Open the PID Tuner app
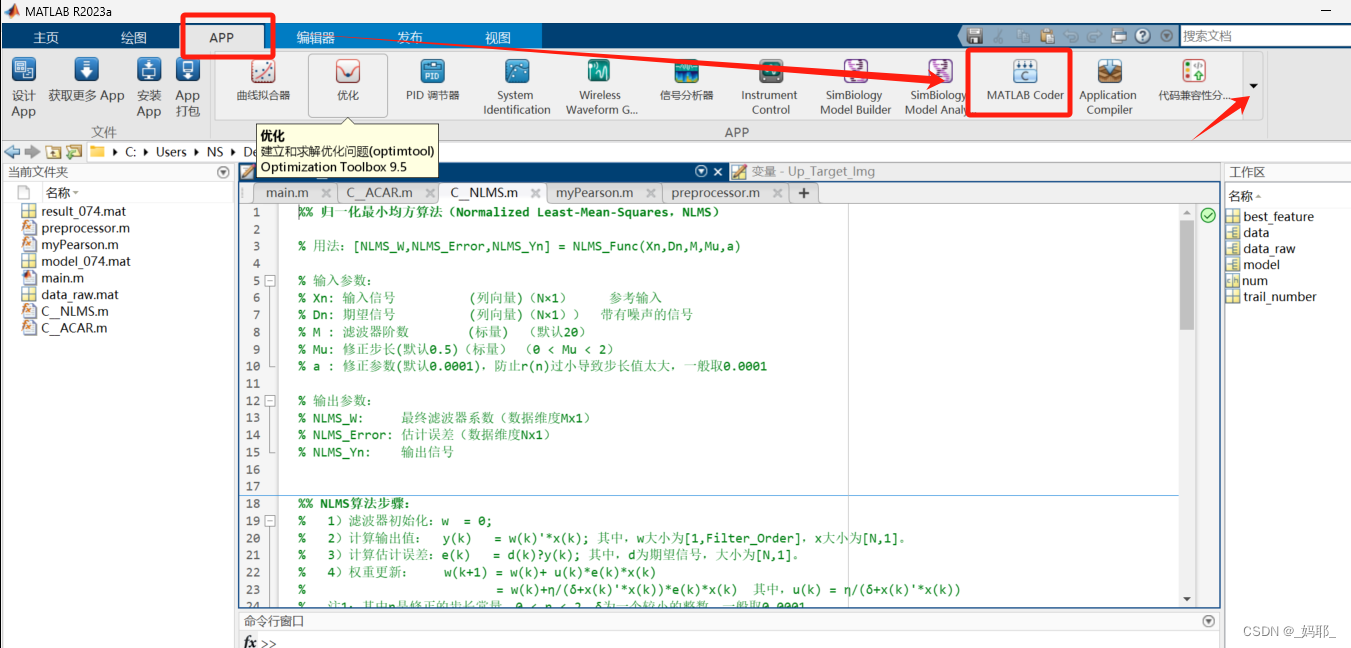 point(432,81)
